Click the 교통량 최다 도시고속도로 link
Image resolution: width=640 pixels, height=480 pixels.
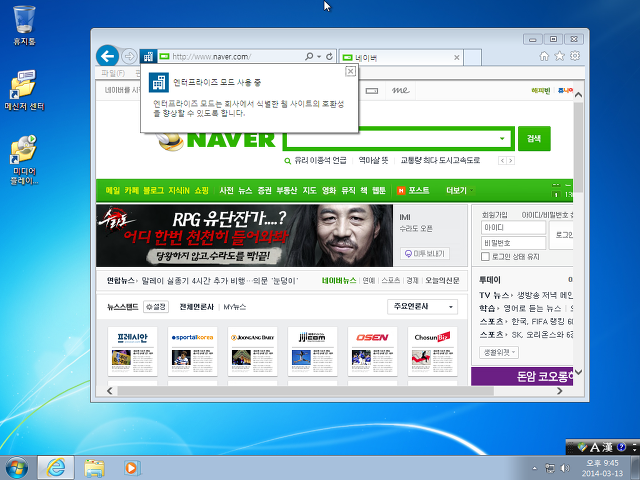click(440, 160)
